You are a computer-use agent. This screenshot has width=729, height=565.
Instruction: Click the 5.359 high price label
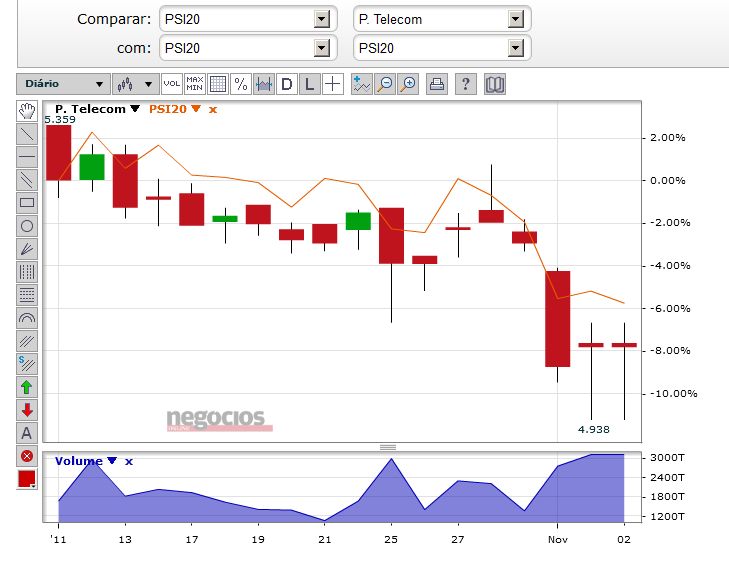(x=60, y=120)
